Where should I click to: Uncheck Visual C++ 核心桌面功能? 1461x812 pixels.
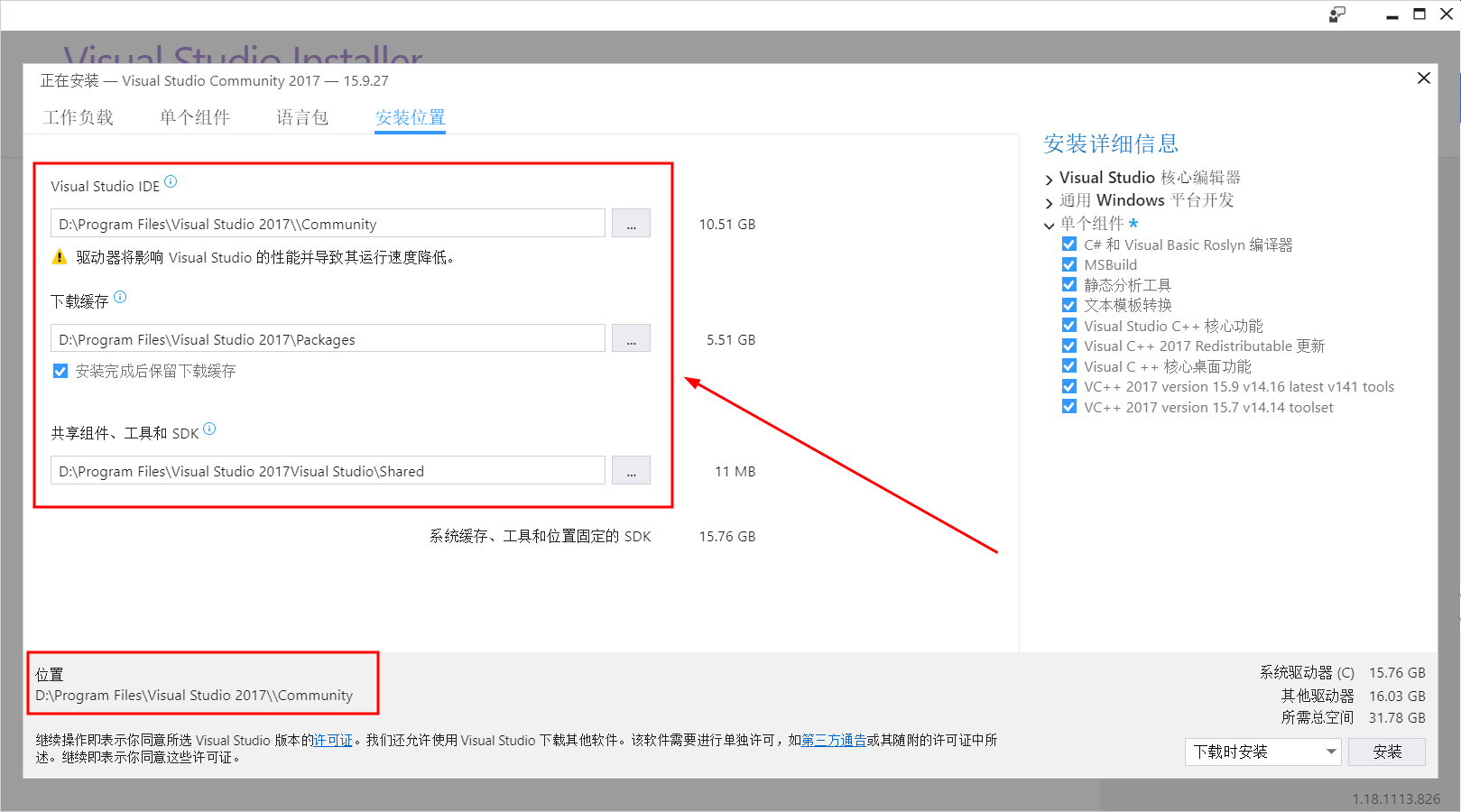pos(1069,366)
